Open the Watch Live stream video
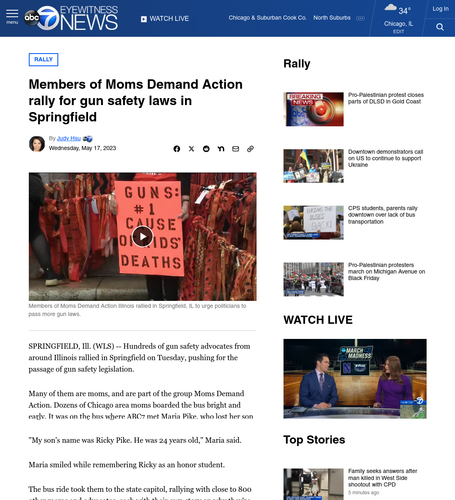The width and height of the screenshot is (455, 500). click(355, 379)
